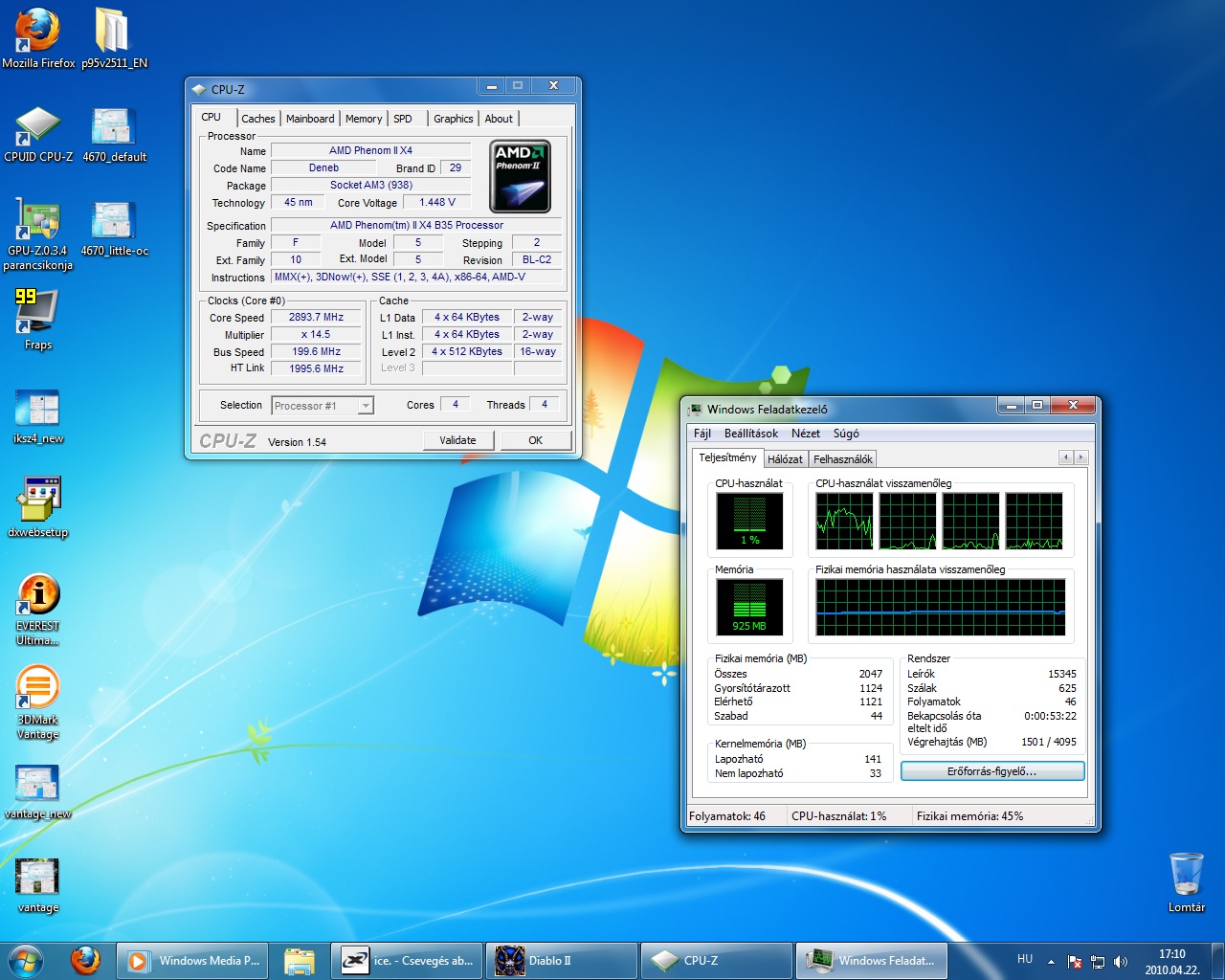The height and width of the screenshot is (980, 1225).
Task: Click the taskbar clock showing 17:10
Action: pyautogui.click(x=1172, y=961)
